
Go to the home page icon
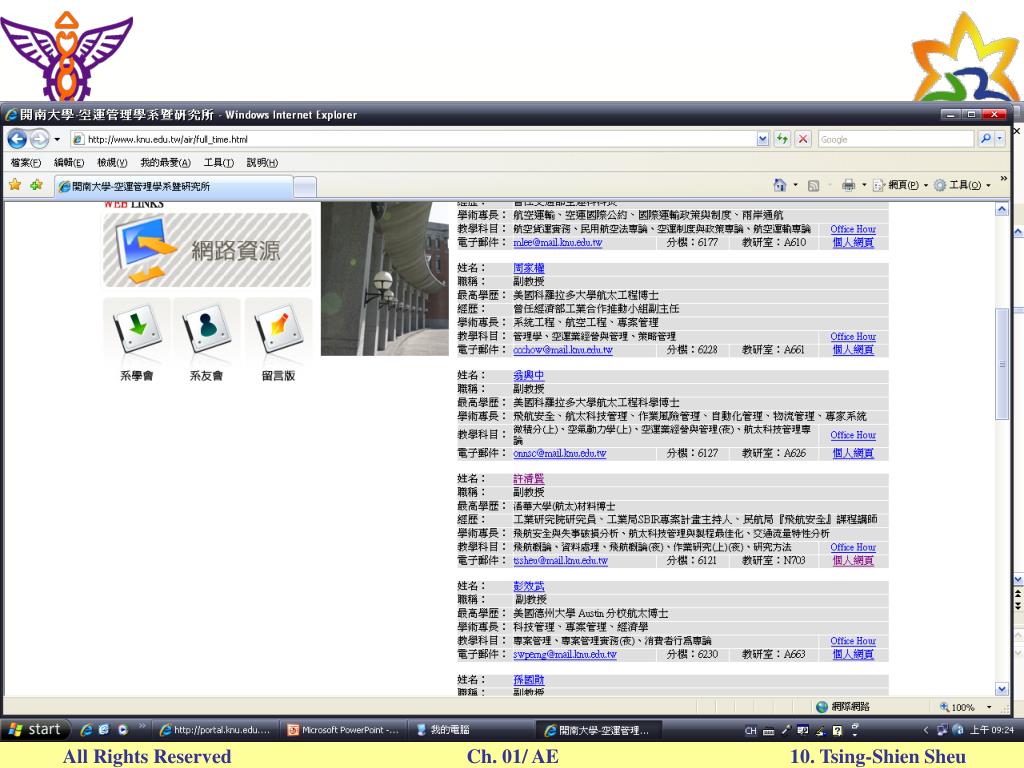pos(779,185)
